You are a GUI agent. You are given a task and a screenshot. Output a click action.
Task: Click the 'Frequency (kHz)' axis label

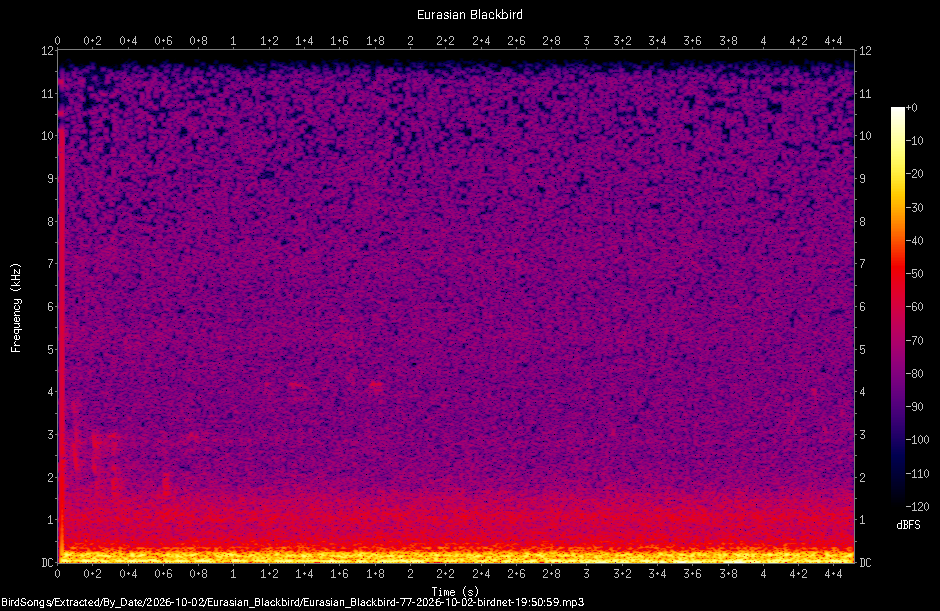click(16, 308)
